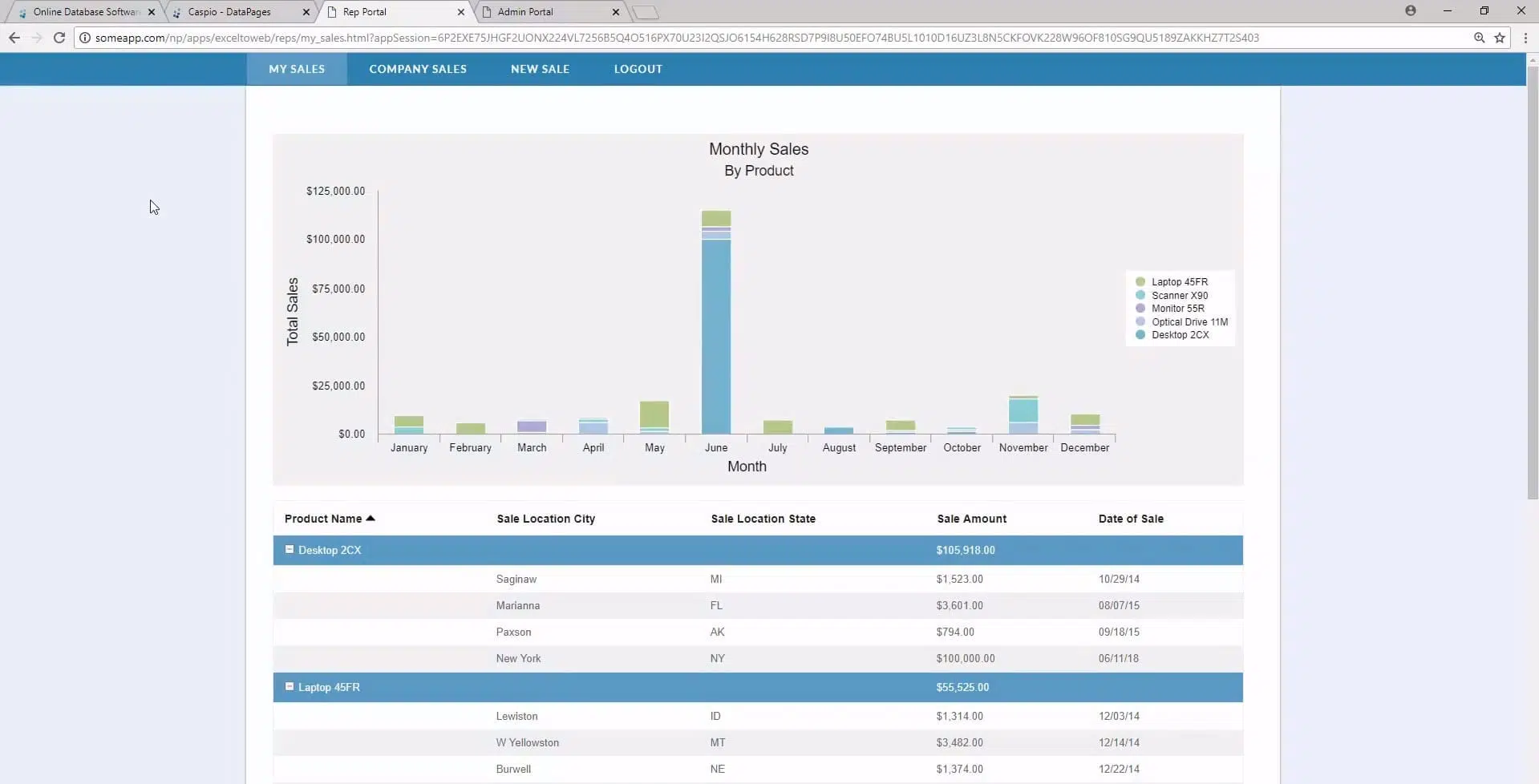Image resolution: width=1539 pixels, height=784 pixels.
Task: Collapse the Laptop 45FR group
Action: click(290, 687)
